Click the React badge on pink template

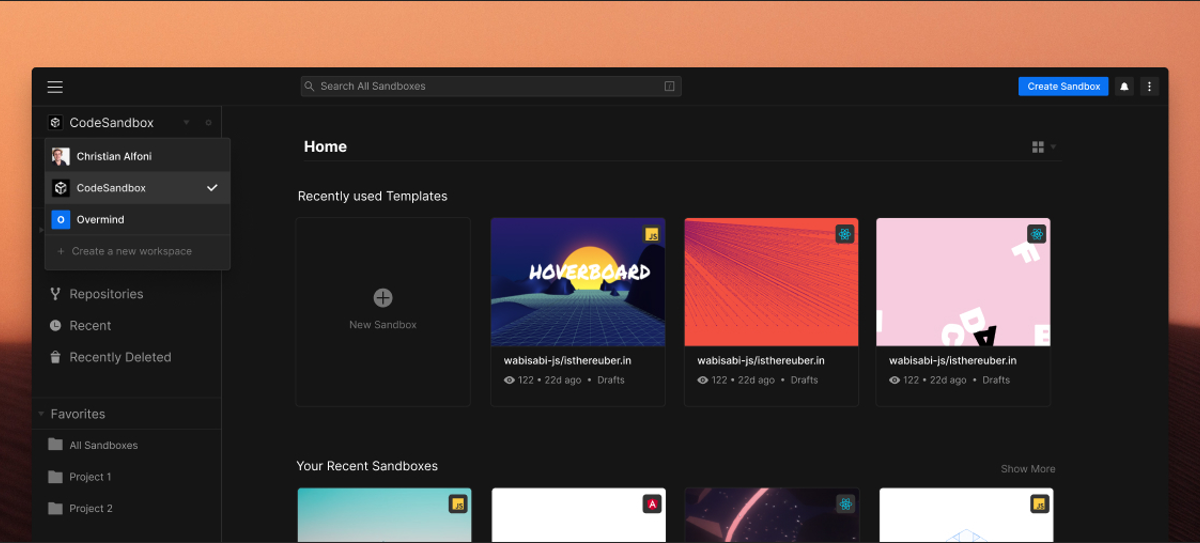click(1036, 234)
